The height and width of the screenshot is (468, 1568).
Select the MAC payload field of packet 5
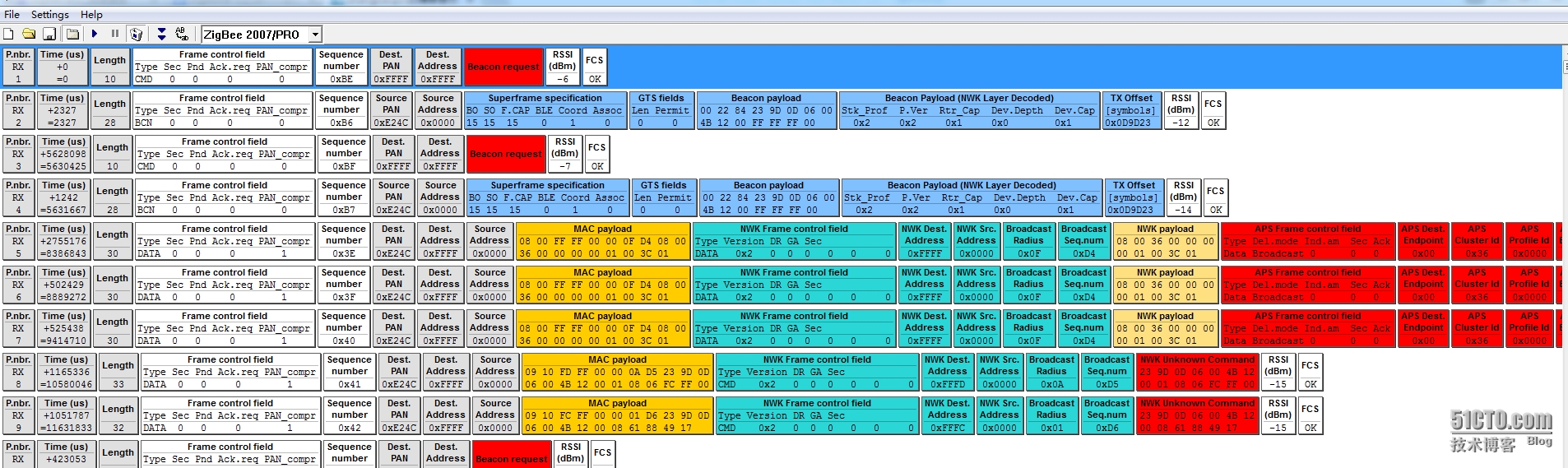point(603,241)
